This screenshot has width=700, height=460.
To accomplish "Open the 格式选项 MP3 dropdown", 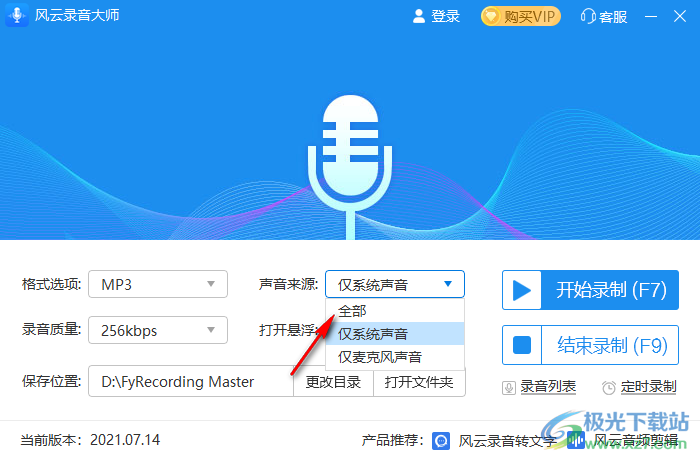I will coord(158,284).
